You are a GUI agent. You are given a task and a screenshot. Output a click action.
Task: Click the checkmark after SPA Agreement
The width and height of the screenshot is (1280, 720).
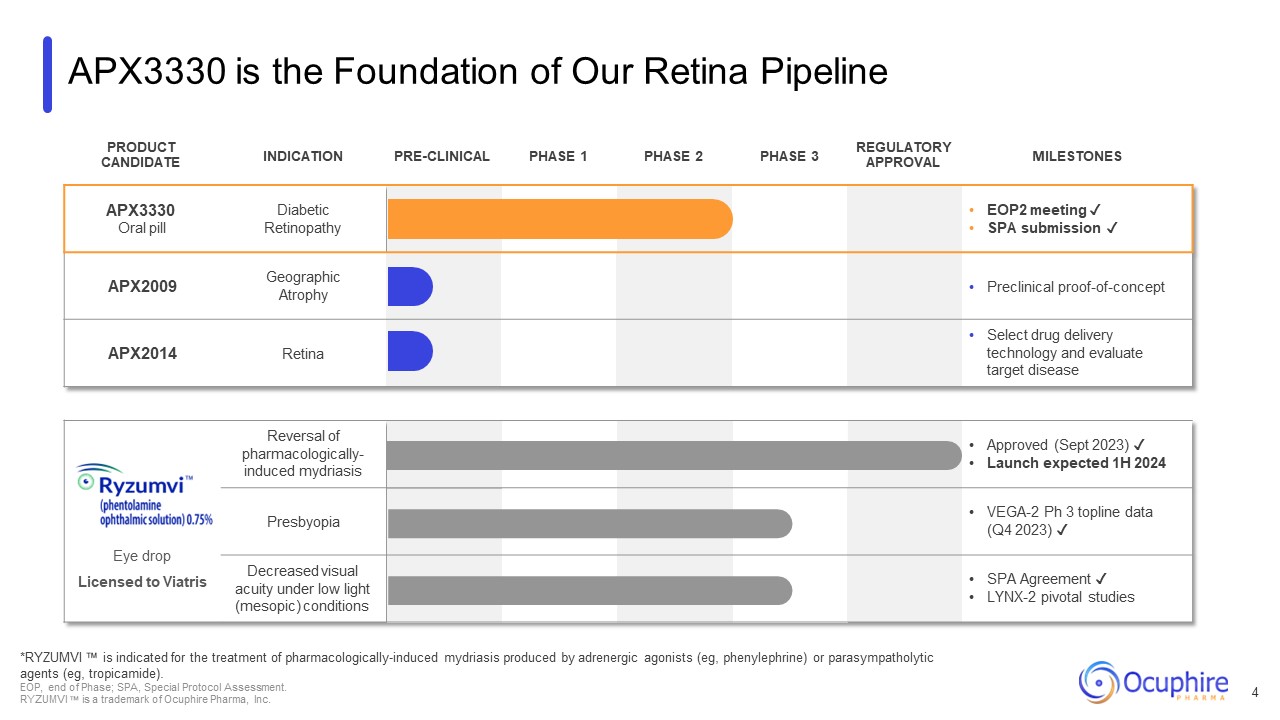pos(1101,579)
